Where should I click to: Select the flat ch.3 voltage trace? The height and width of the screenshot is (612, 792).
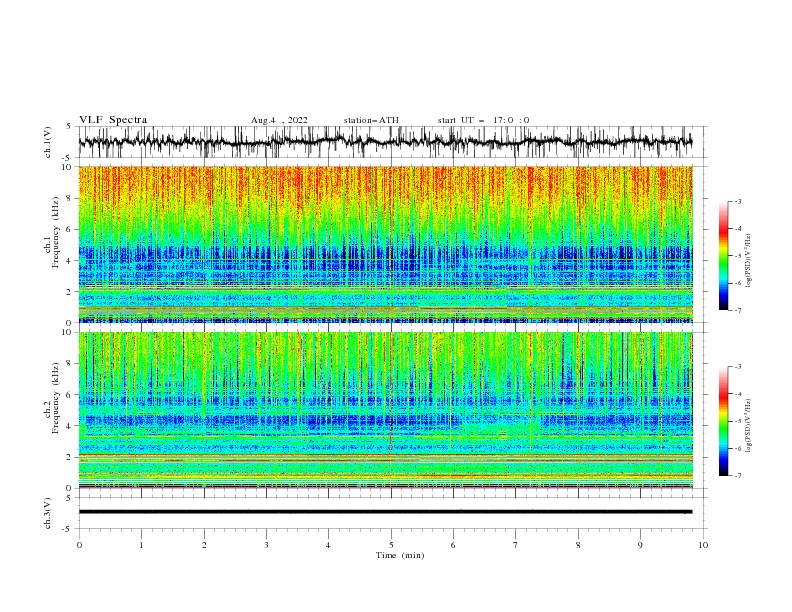coord(385,512)
